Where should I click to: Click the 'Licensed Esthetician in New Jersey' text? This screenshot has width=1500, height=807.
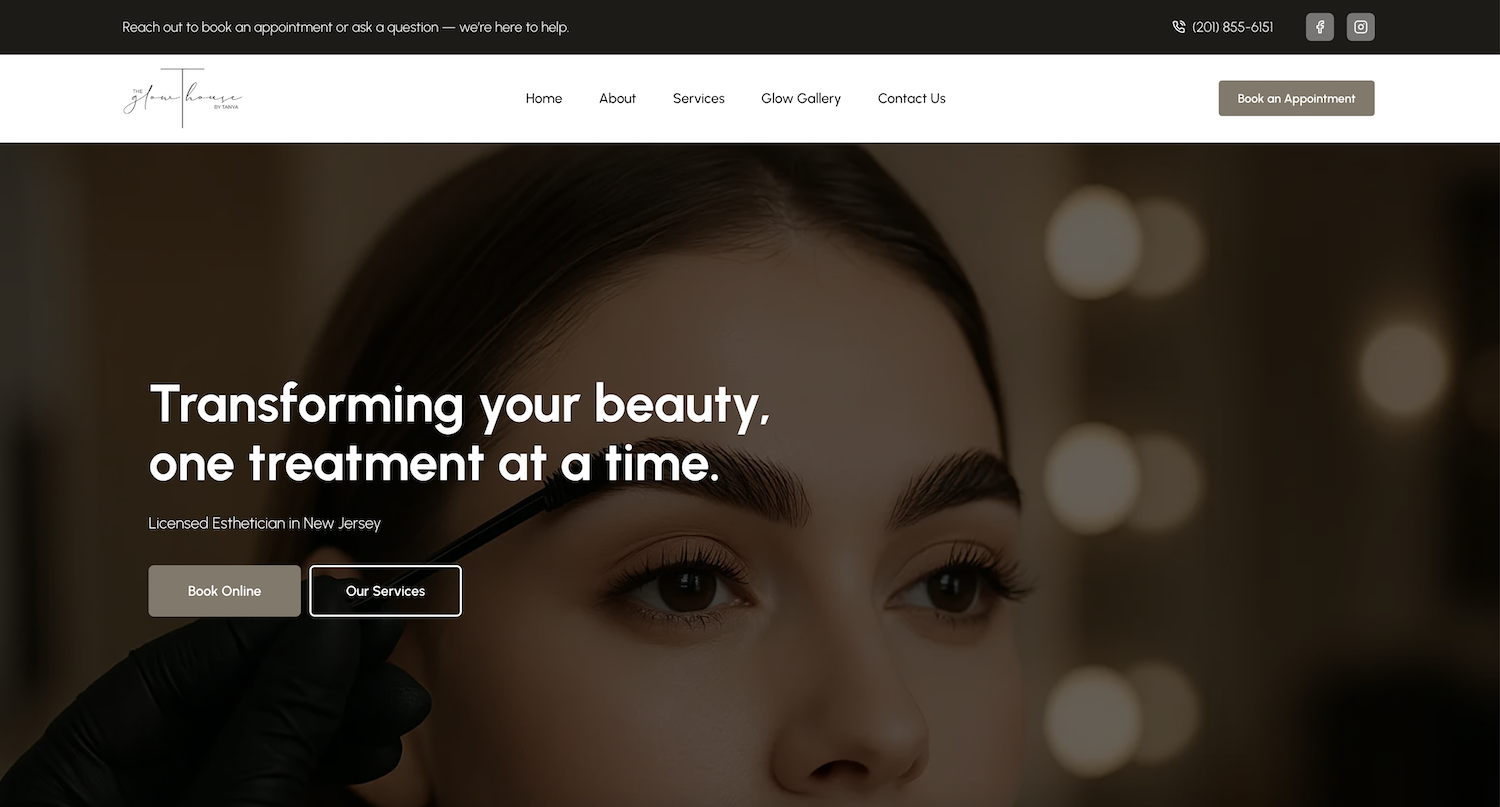click(265, 523)
